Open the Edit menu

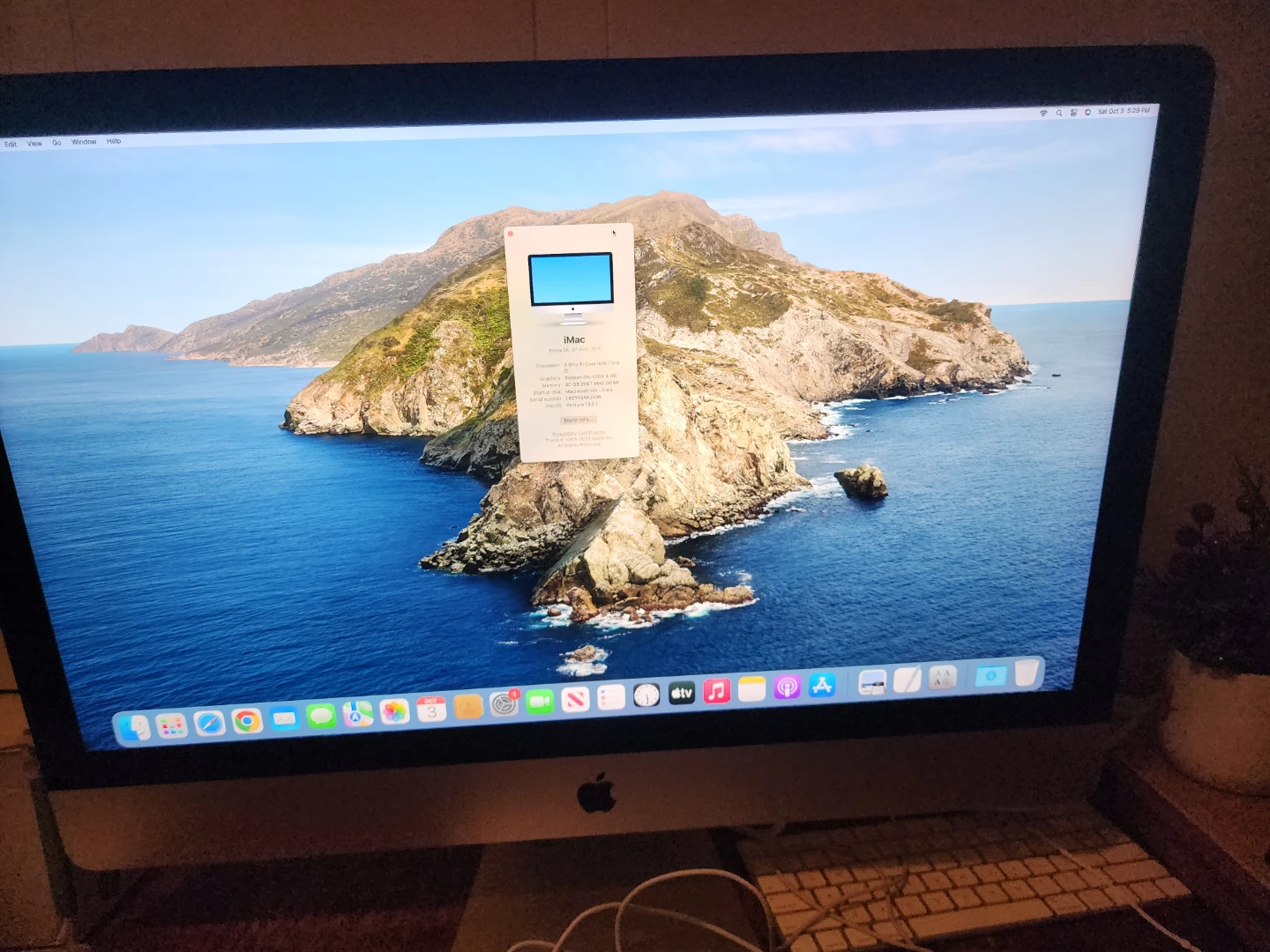pos(11,144)
